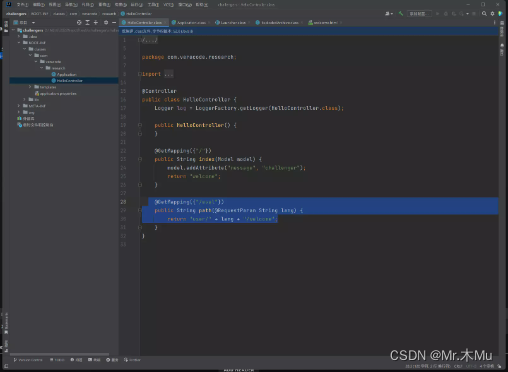The height and width of the screenshot is (372, 508).
Task: Hide the Project panel with minus icon
Action: 114,22
